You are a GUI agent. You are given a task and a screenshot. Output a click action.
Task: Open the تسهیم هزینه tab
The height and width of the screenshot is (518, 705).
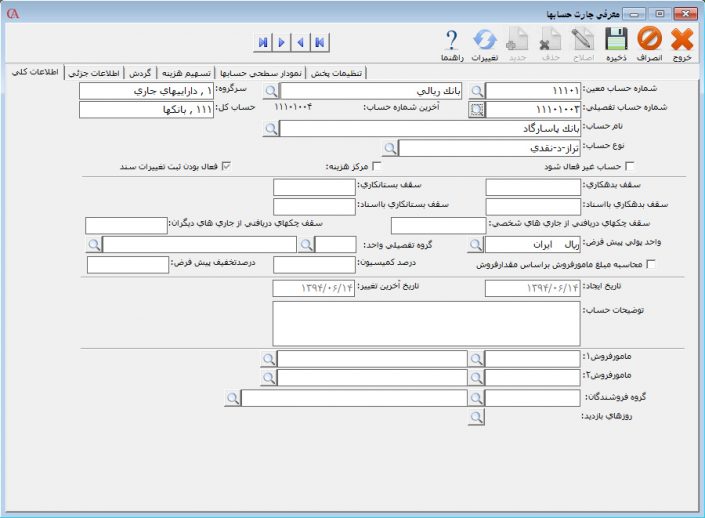[186, 73]
